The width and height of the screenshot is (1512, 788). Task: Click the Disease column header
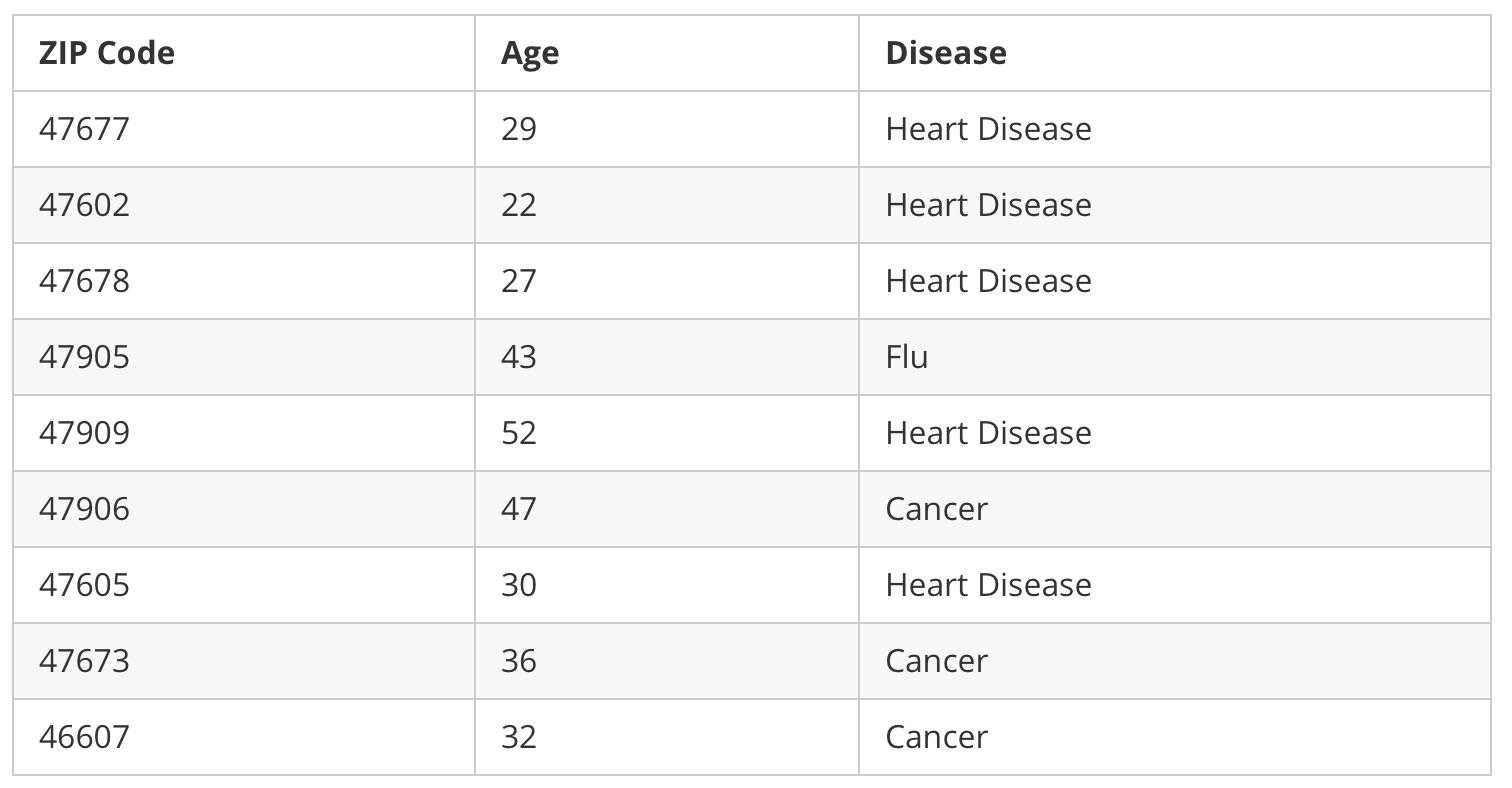tap(945, 53)
